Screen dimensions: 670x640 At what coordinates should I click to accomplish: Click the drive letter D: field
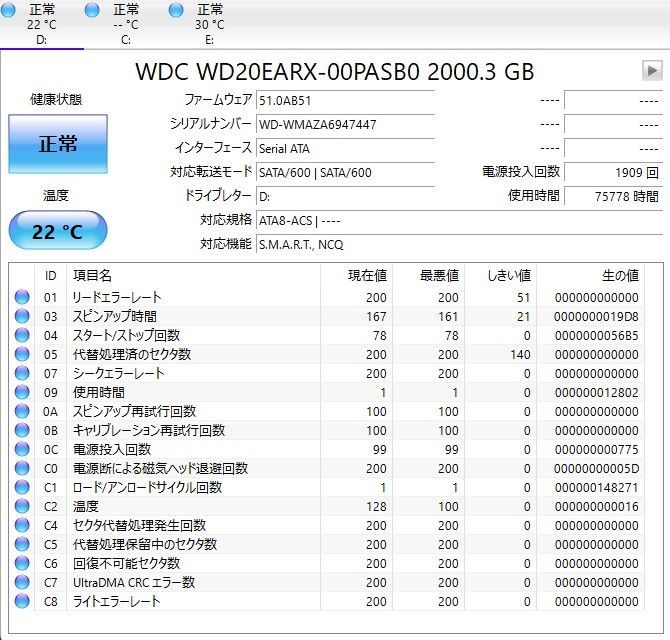[x=345, y=197]
